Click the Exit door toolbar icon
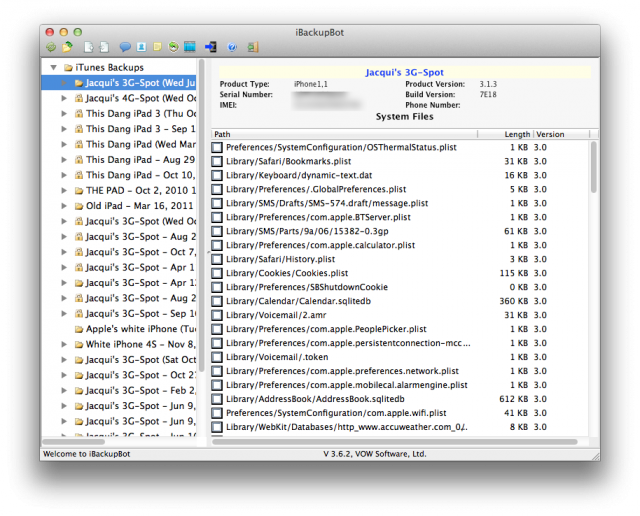The width and height of the screenshot is (640, 516). (x=253, y=47)
